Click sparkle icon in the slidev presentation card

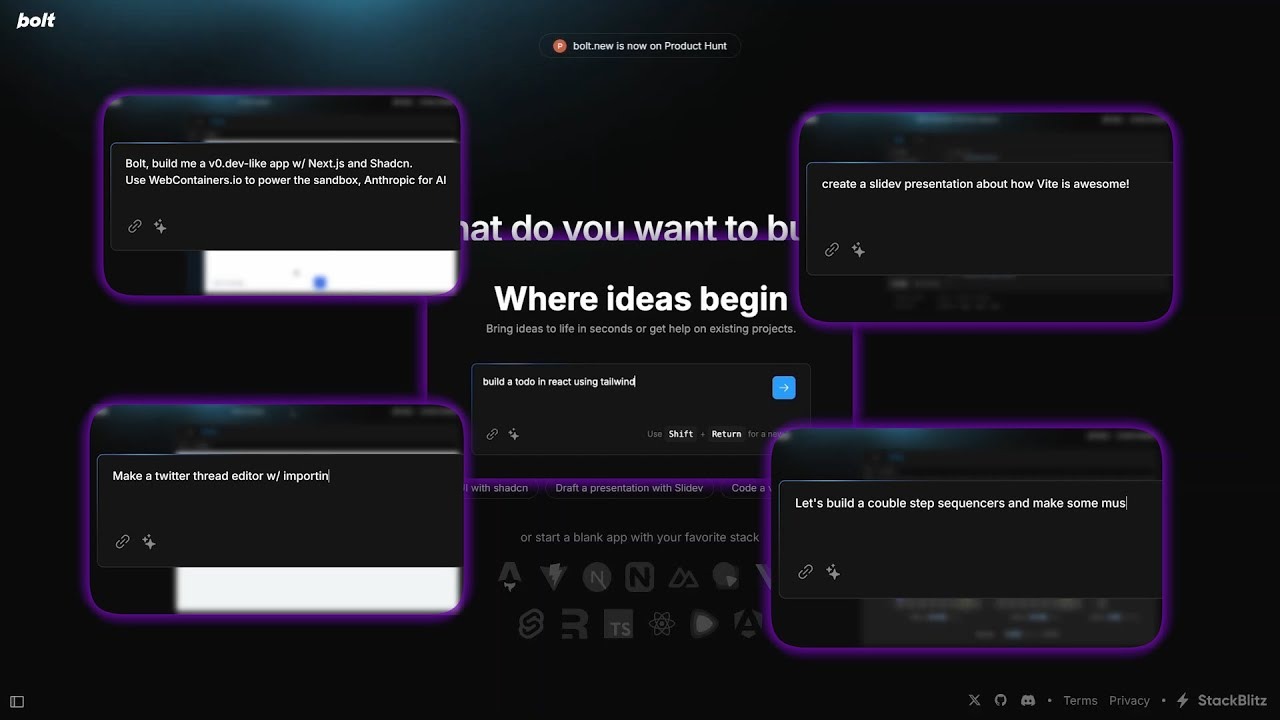[x=858, y=250]
